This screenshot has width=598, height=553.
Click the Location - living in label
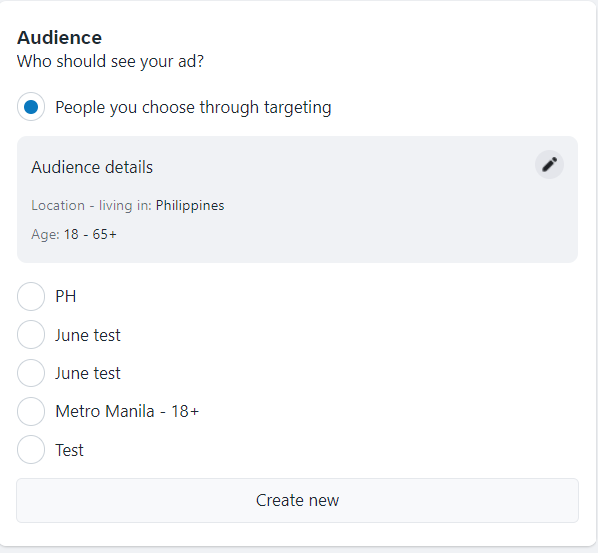click(x=92, y=206)
